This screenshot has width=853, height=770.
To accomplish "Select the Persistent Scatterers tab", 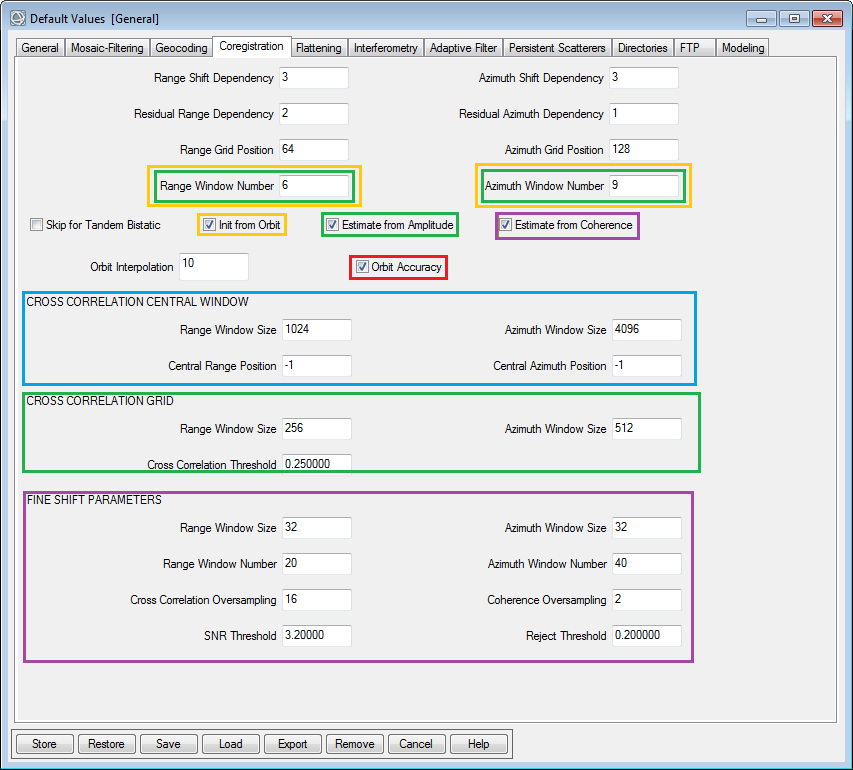I will point(557,48).
